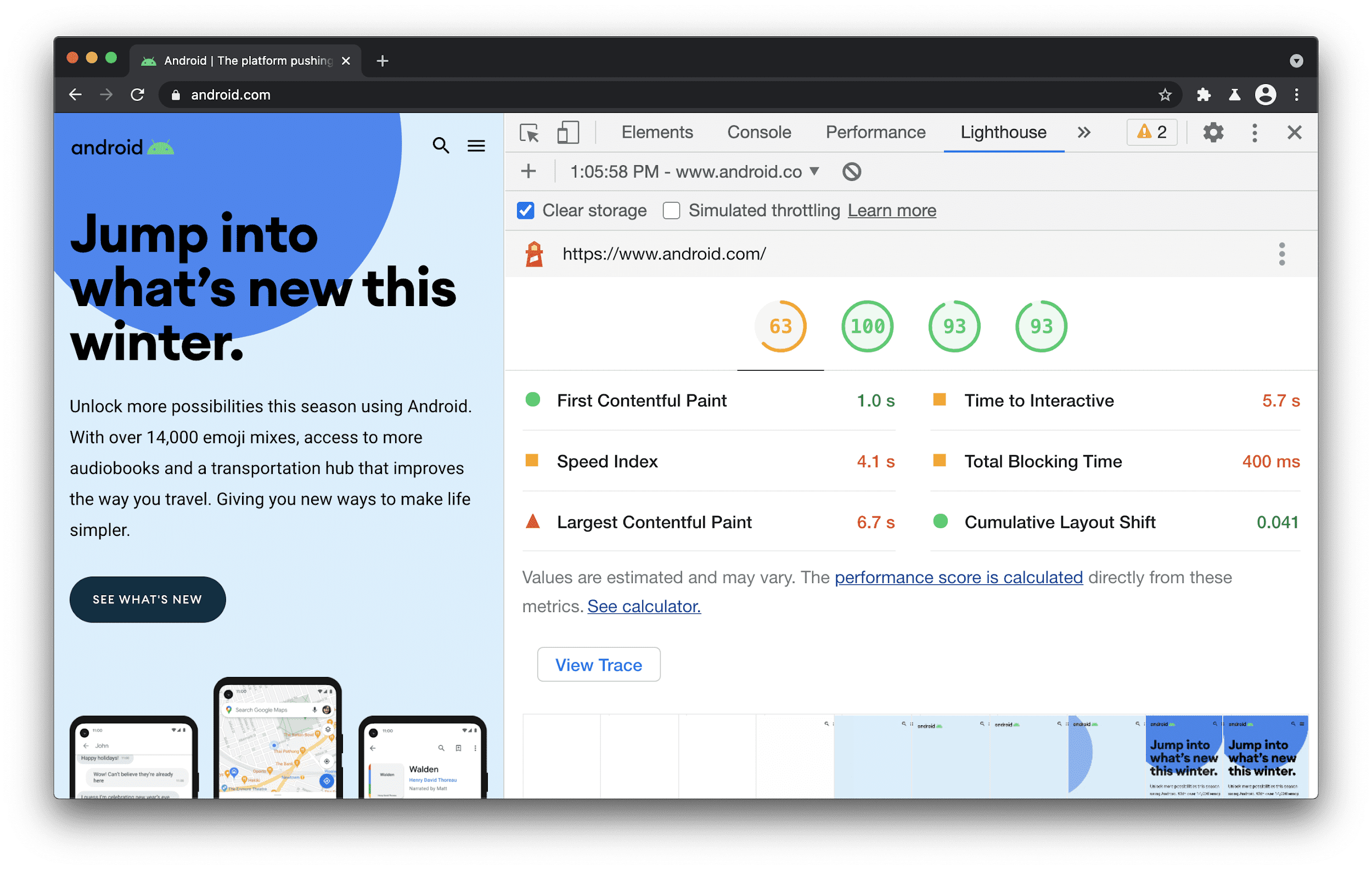Click the device toggle icon in DevTools
1372x870 pixels.
click(567, 131)
